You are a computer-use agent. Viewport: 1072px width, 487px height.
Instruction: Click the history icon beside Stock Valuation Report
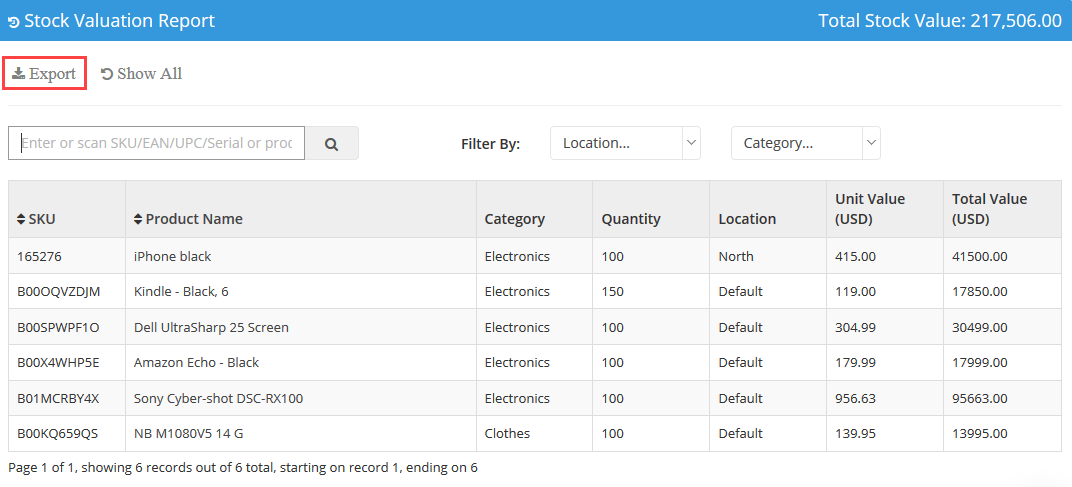(13, 22)
